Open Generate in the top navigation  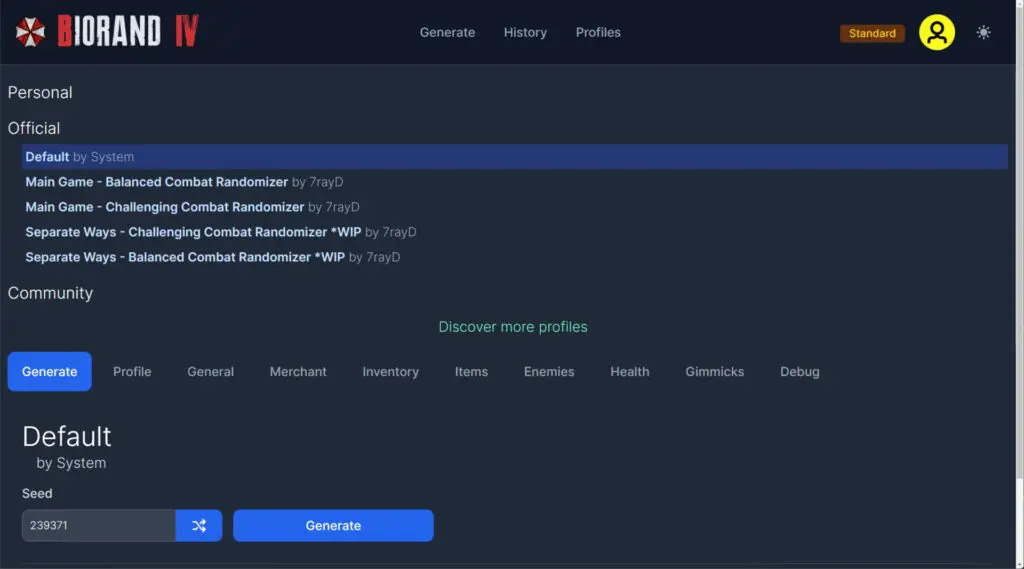(x=447, y=32)
